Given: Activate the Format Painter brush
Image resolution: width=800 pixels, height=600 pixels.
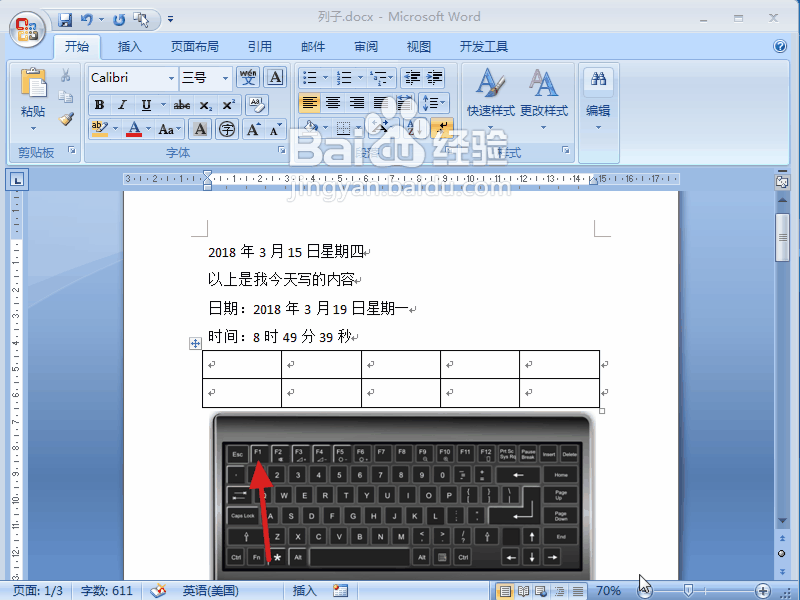Looking at the screenshot, I should coord(66,119).
